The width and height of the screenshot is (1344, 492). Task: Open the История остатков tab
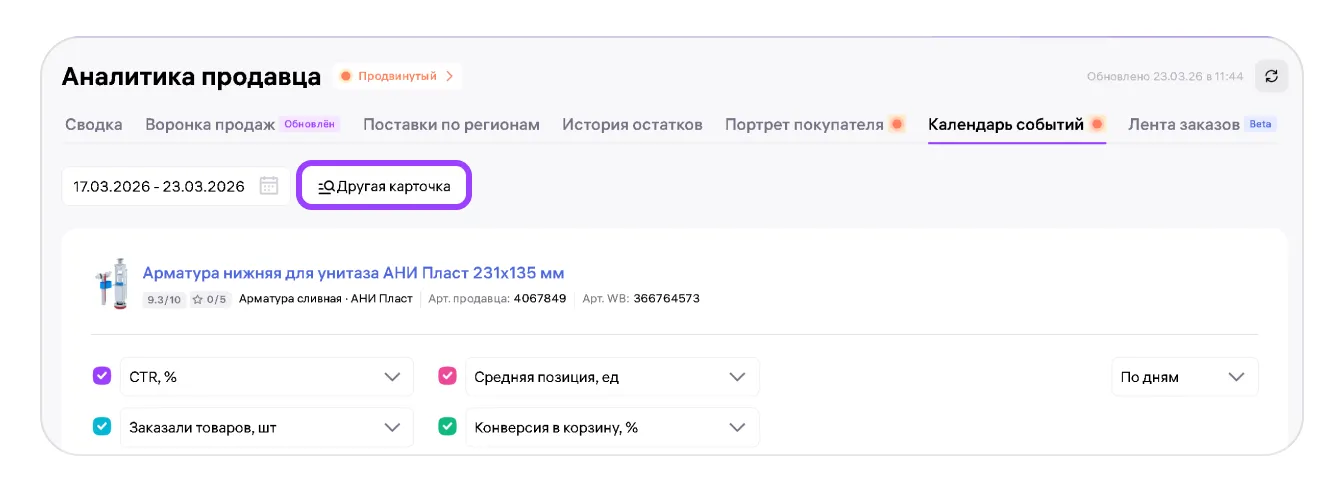632,125
